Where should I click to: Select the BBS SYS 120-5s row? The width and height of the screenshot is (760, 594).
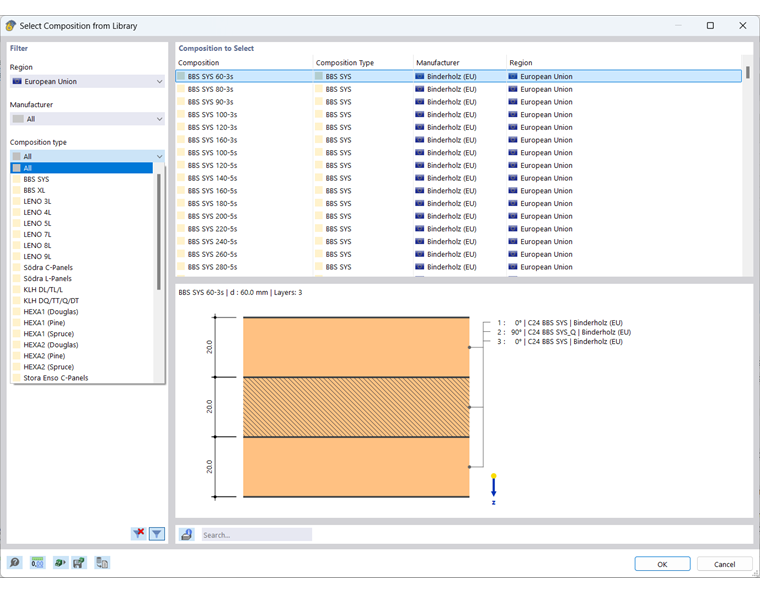[458, 165]
